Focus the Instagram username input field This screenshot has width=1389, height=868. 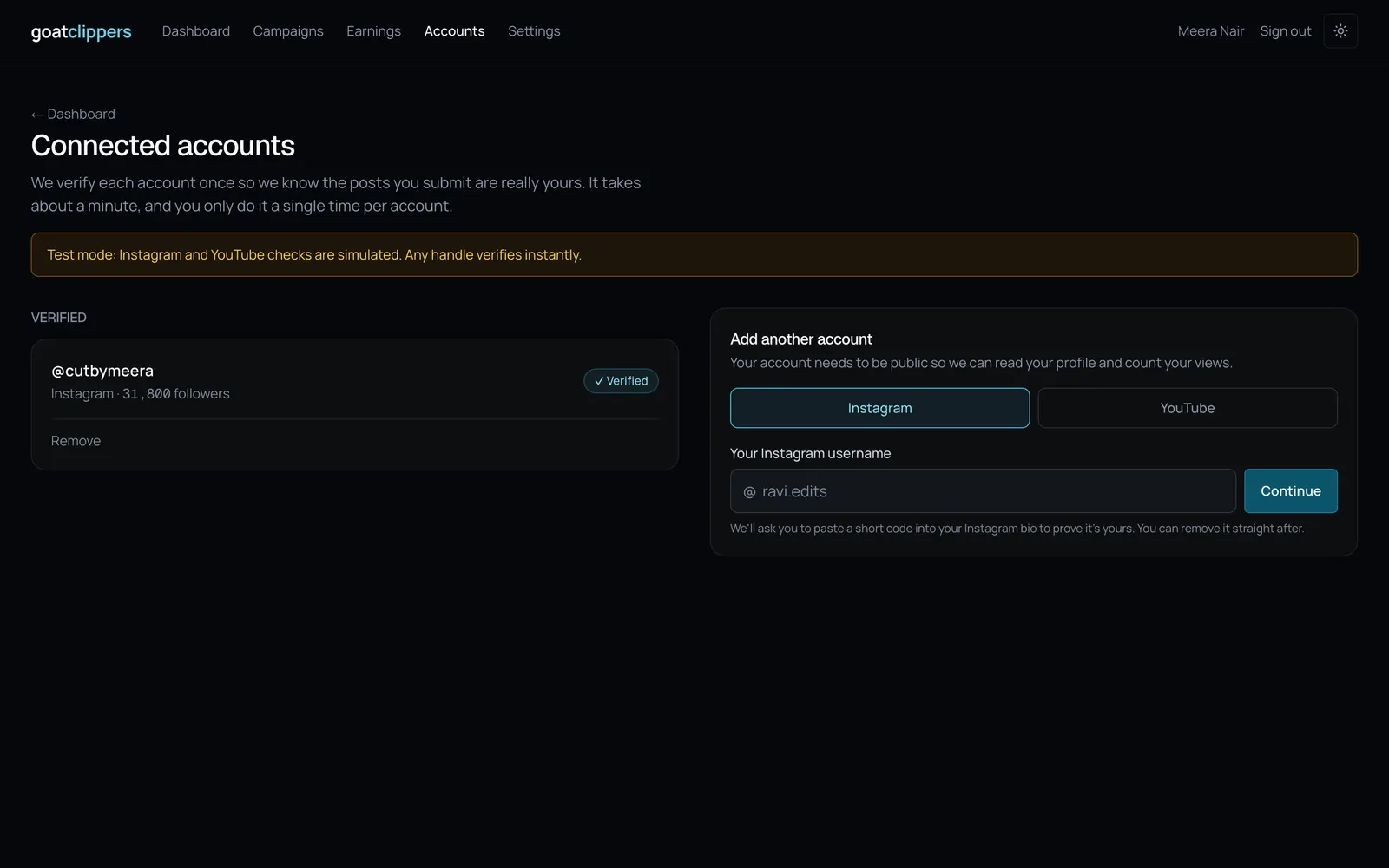[x=983, y=491]
